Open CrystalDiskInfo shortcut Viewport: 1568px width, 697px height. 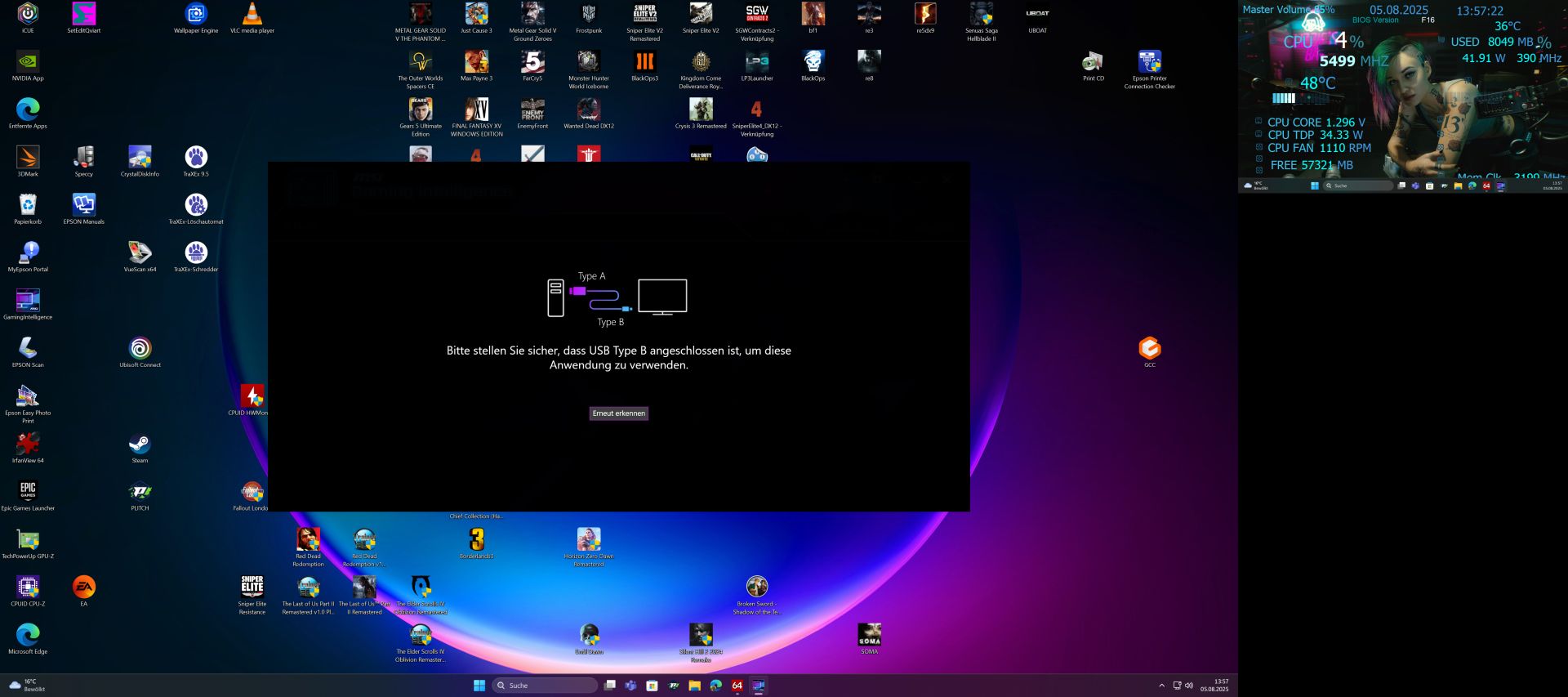click(x=140, y=162)
